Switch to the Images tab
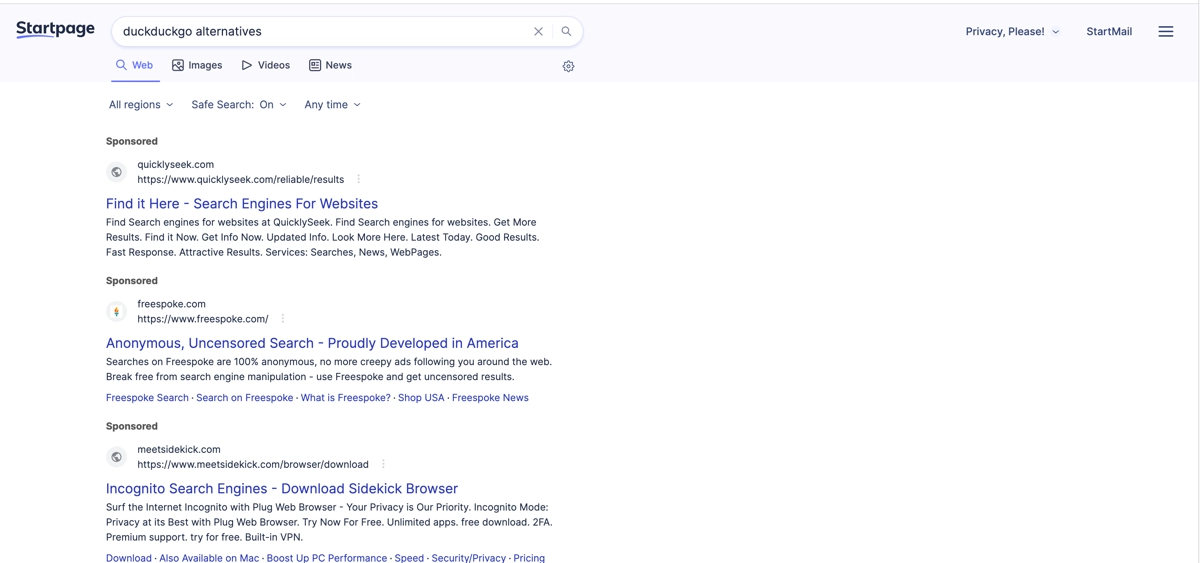Screen dimensions: 1200x563 click(197, 65)
